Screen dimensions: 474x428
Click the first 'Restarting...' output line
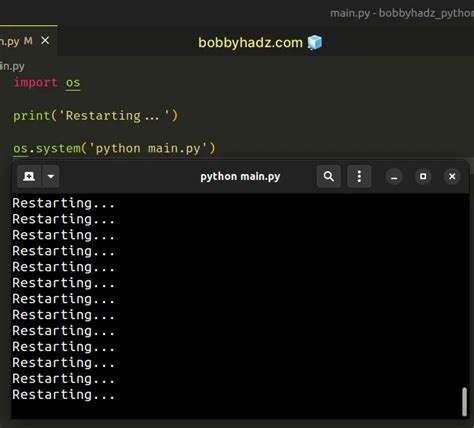(63, 203)
